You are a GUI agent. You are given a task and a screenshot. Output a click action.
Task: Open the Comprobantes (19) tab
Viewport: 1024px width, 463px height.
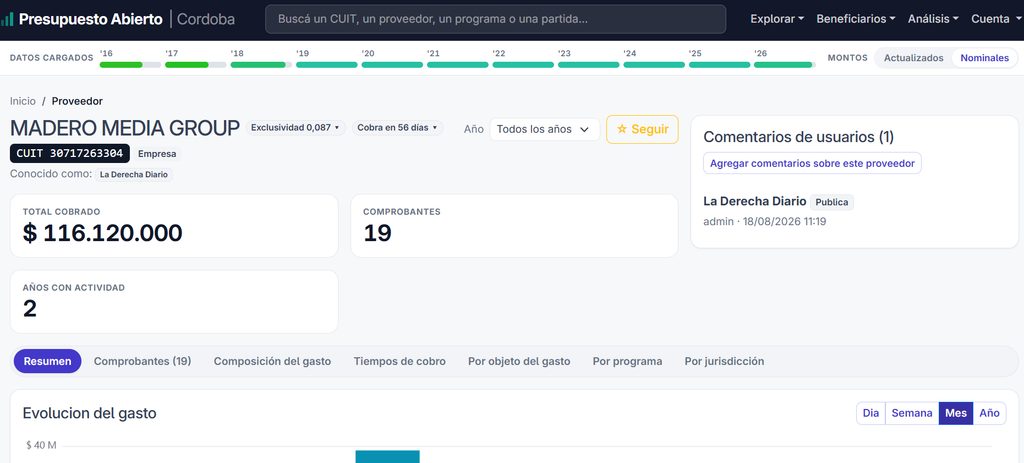pos(142,361)
